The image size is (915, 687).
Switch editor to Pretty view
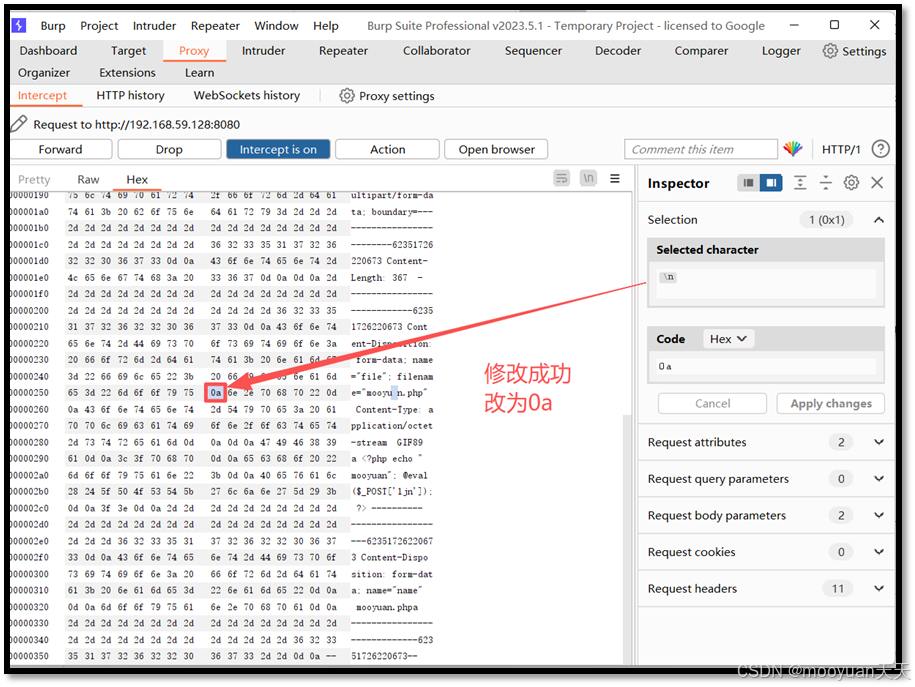coord(34,179)
